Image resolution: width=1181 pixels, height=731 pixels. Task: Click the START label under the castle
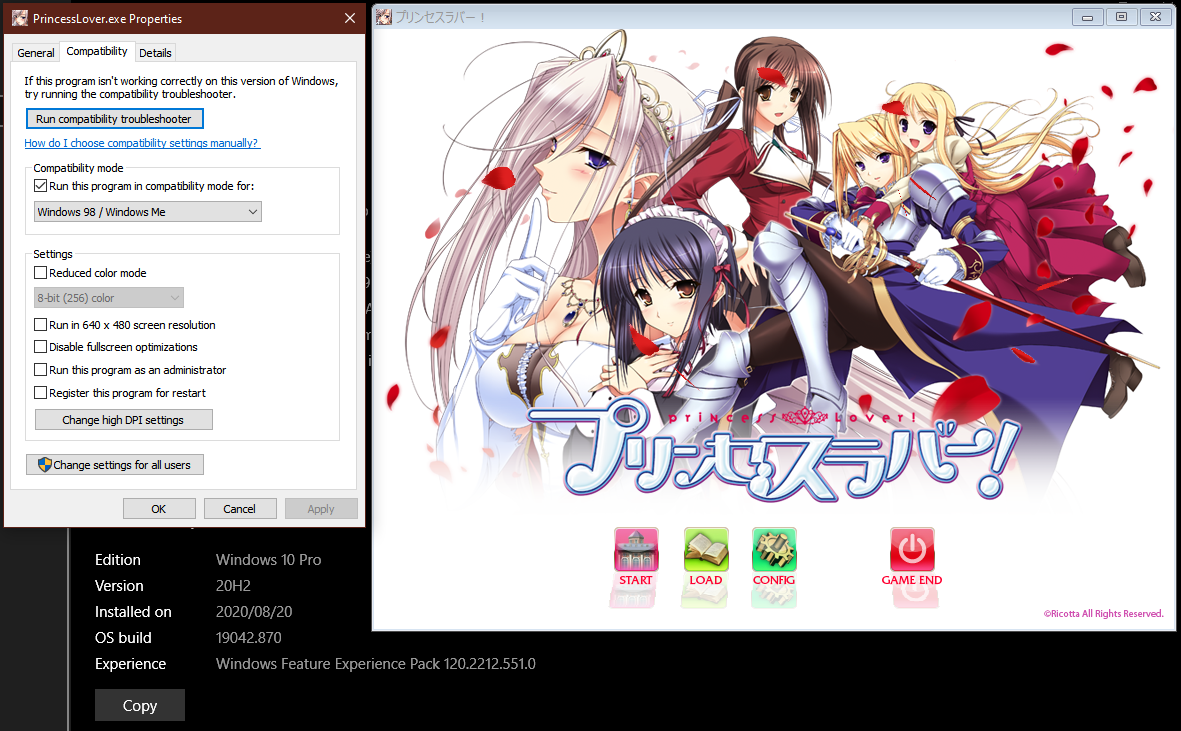pyautogui.click(x=636, y=580)
